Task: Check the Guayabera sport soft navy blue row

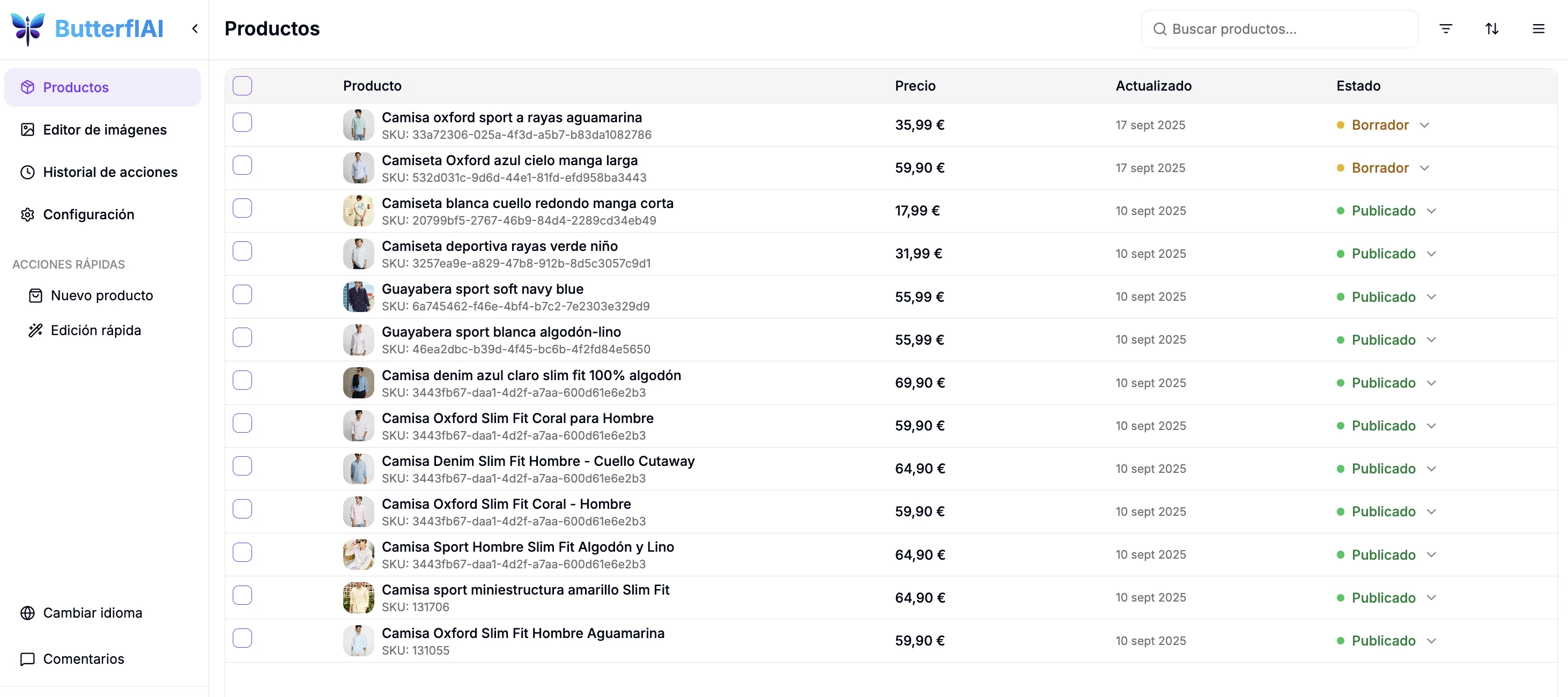Action: coord(242,295)
